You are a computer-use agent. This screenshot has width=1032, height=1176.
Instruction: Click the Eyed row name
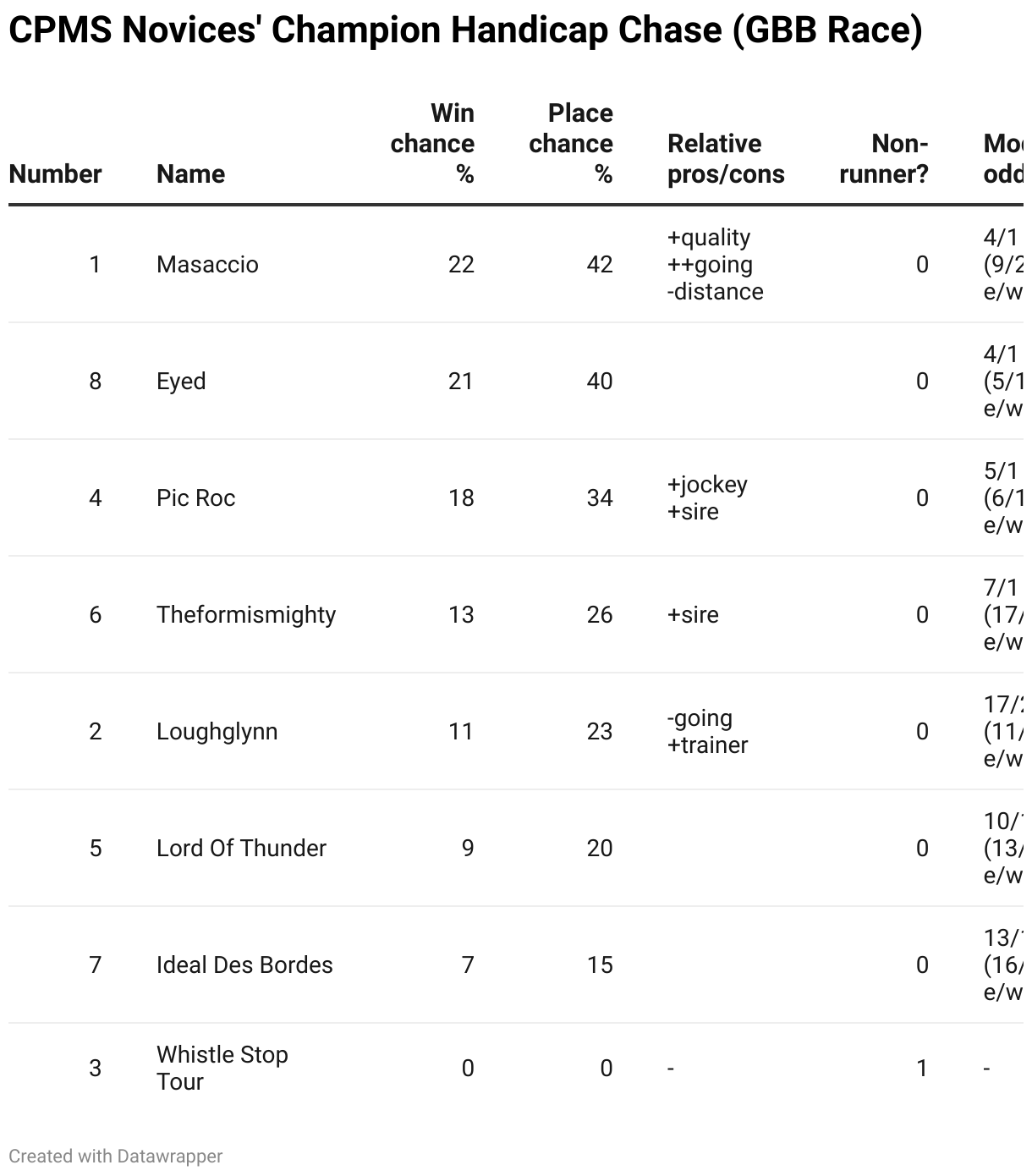[181, 382]
